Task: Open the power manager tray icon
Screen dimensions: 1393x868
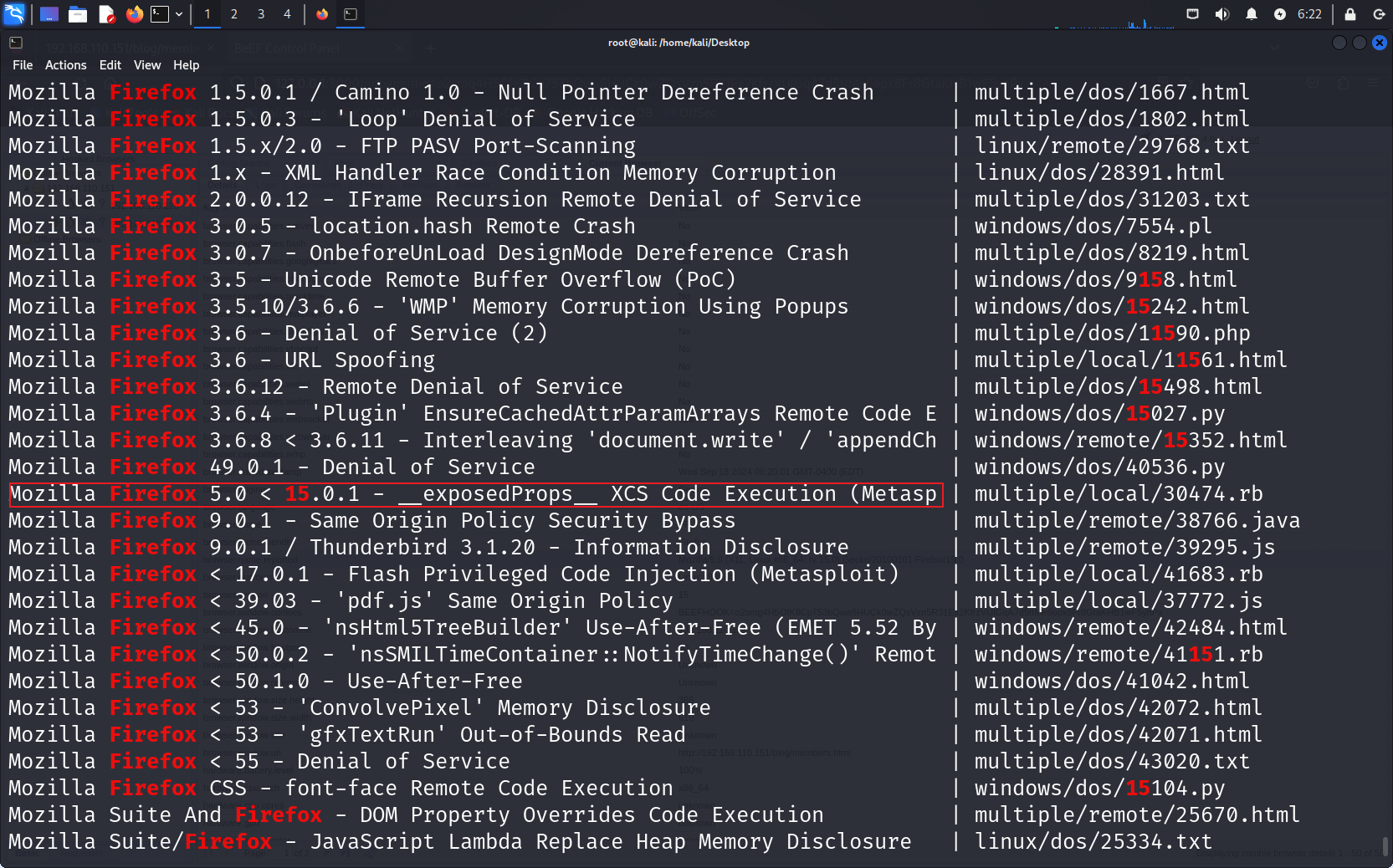Action: pyautogui.click(x=1280, y=14)
